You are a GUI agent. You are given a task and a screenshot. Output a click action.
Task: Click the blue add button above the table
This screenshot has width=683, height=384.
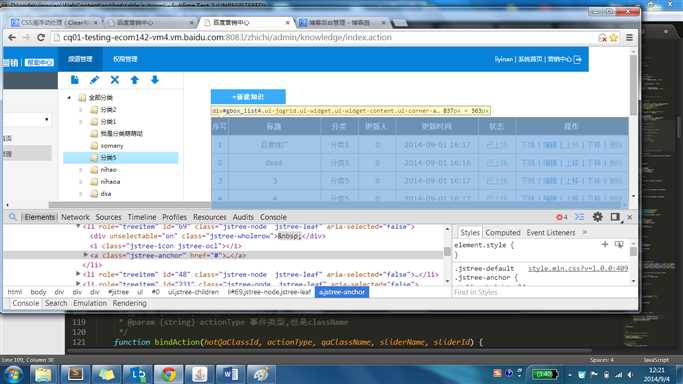pos(248,97)
